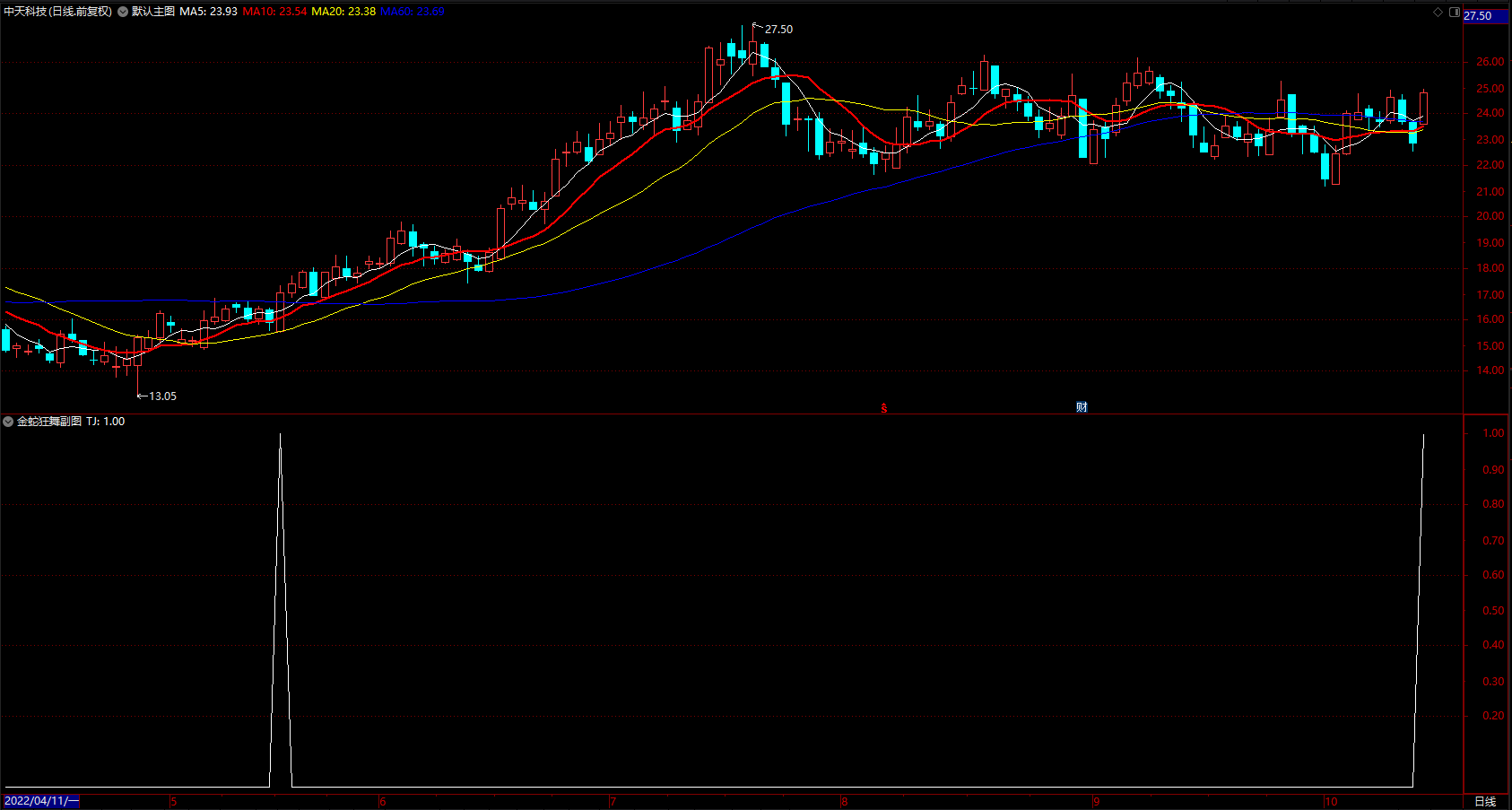The image size is (1512, 810).
Task: Click the 日线 period button at bottom right
Action: [1486, 801]
